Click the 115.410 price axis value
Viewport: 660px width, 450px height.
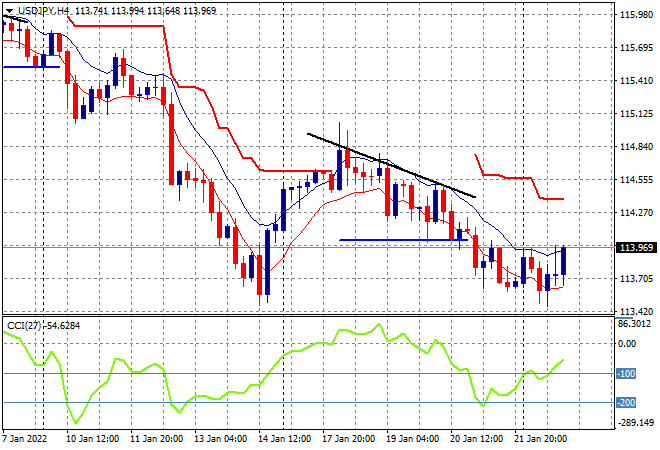coord(636,80)
